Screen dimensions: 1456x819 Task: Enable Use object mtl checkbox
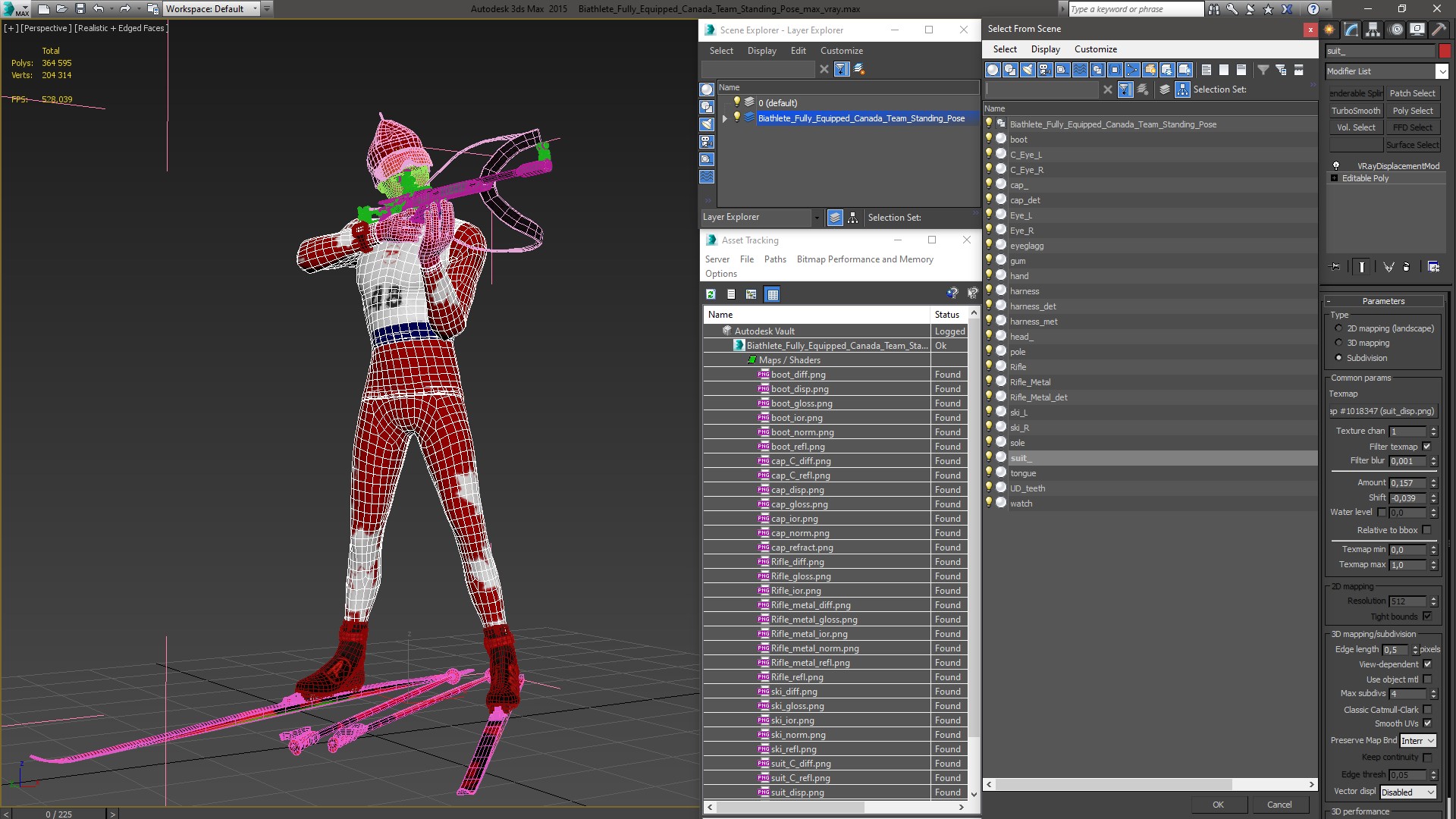(1427, 679)
